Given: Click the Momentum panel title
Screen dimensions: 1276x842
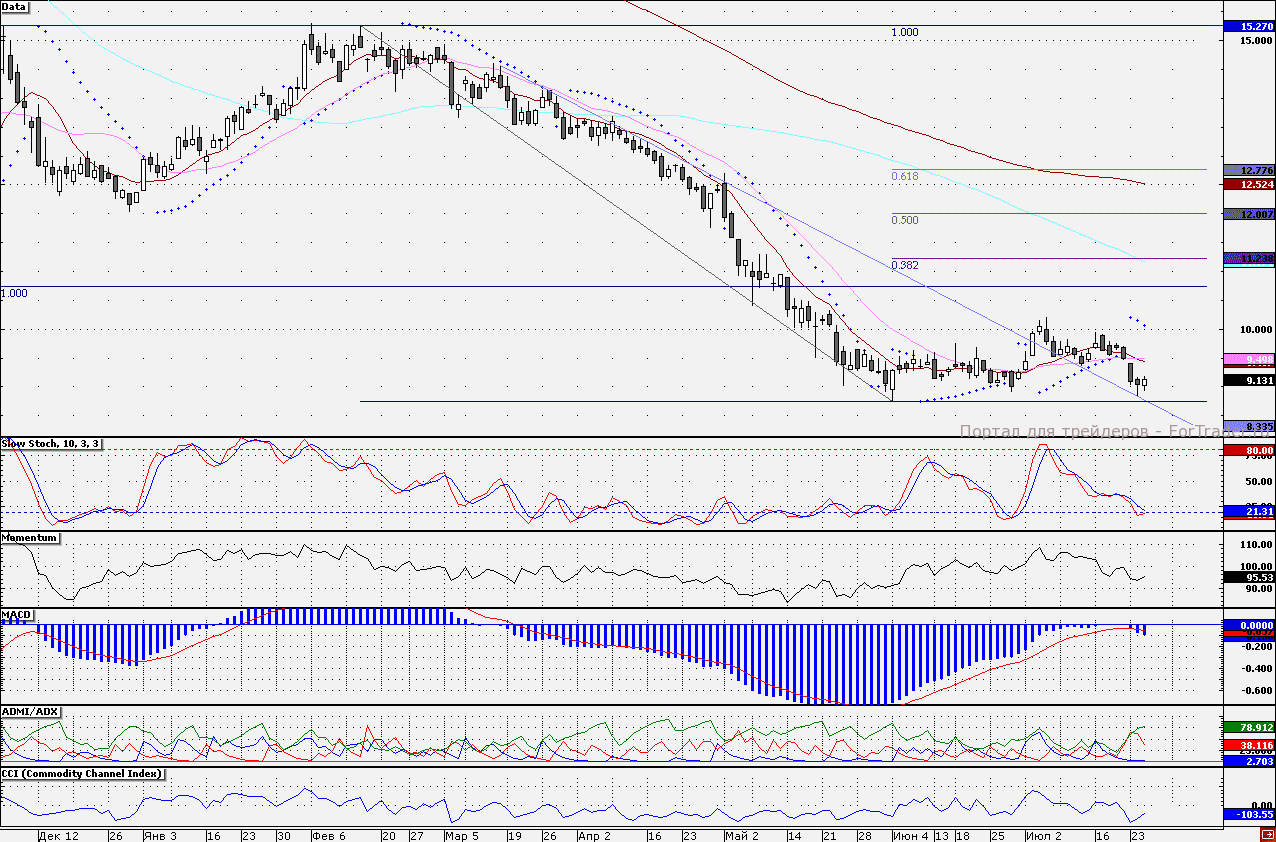Looking at the screenshot, I should click(x=30, y=538).
